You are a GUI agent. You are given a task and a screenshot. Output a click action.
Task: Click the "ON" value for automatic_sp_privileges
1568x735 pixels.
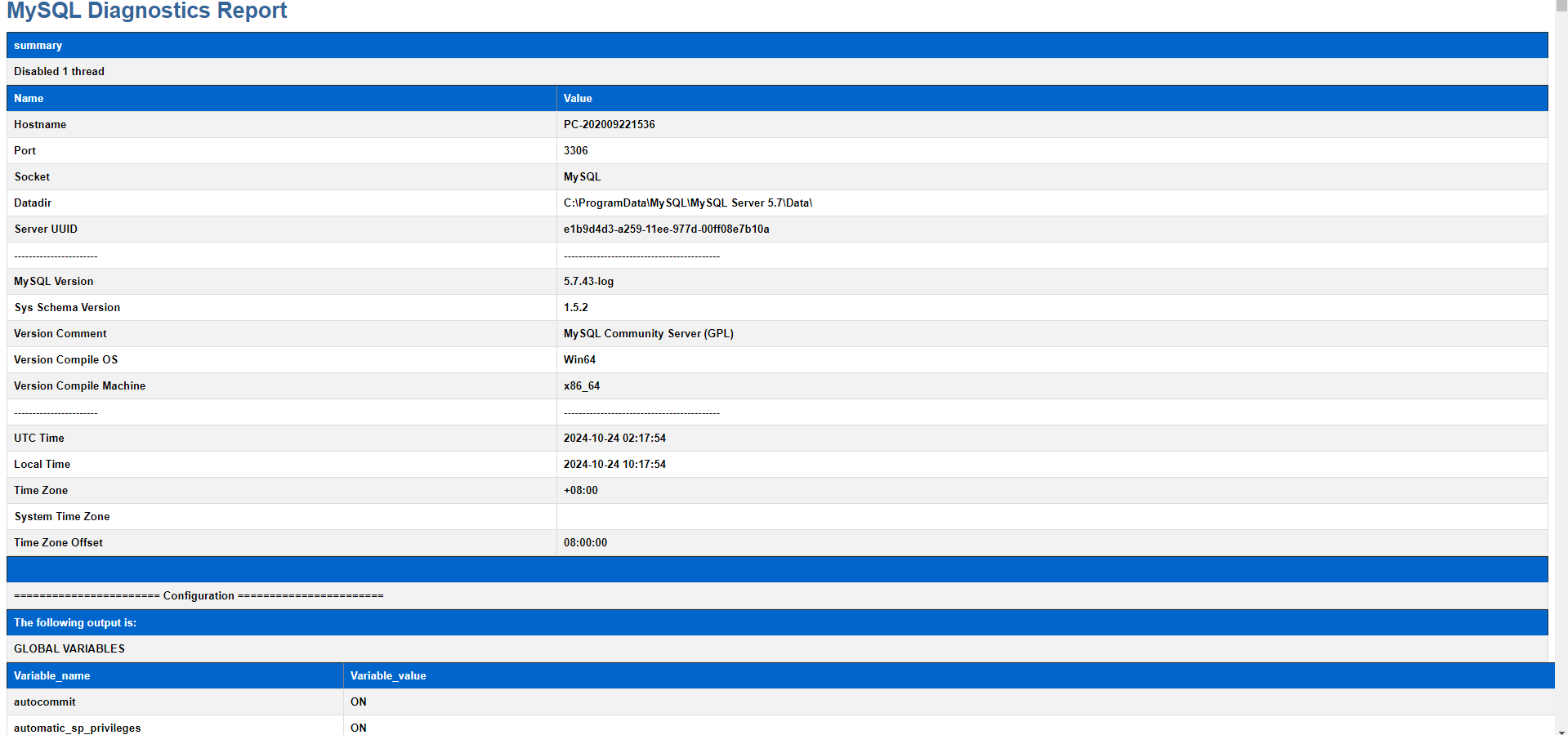(x=359, y=728)
